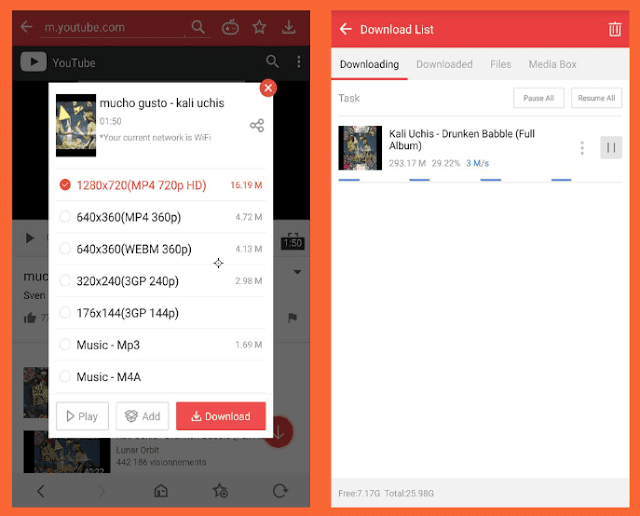640x516 pixels.
Task: Go back using browser top-left arrow
Action: (27, 27)
